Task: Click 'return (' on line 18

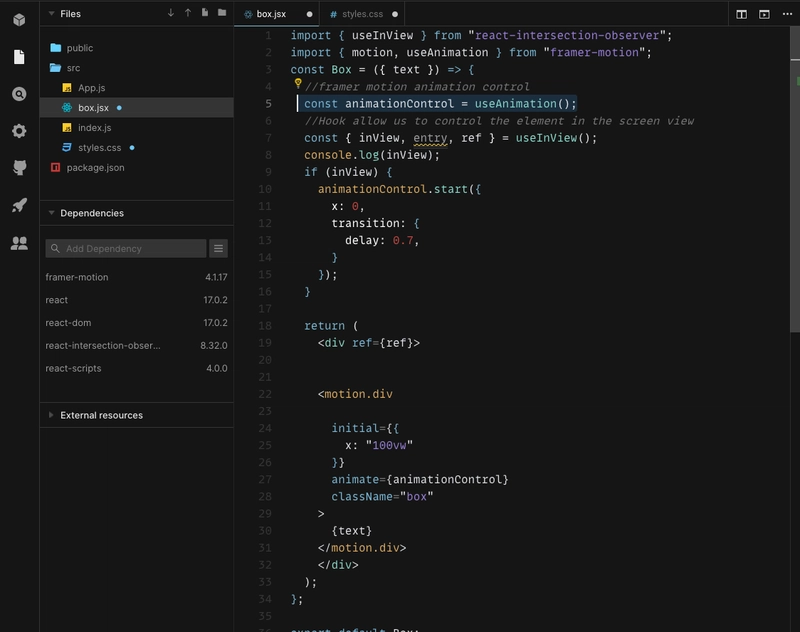Action: click(331, 325)
